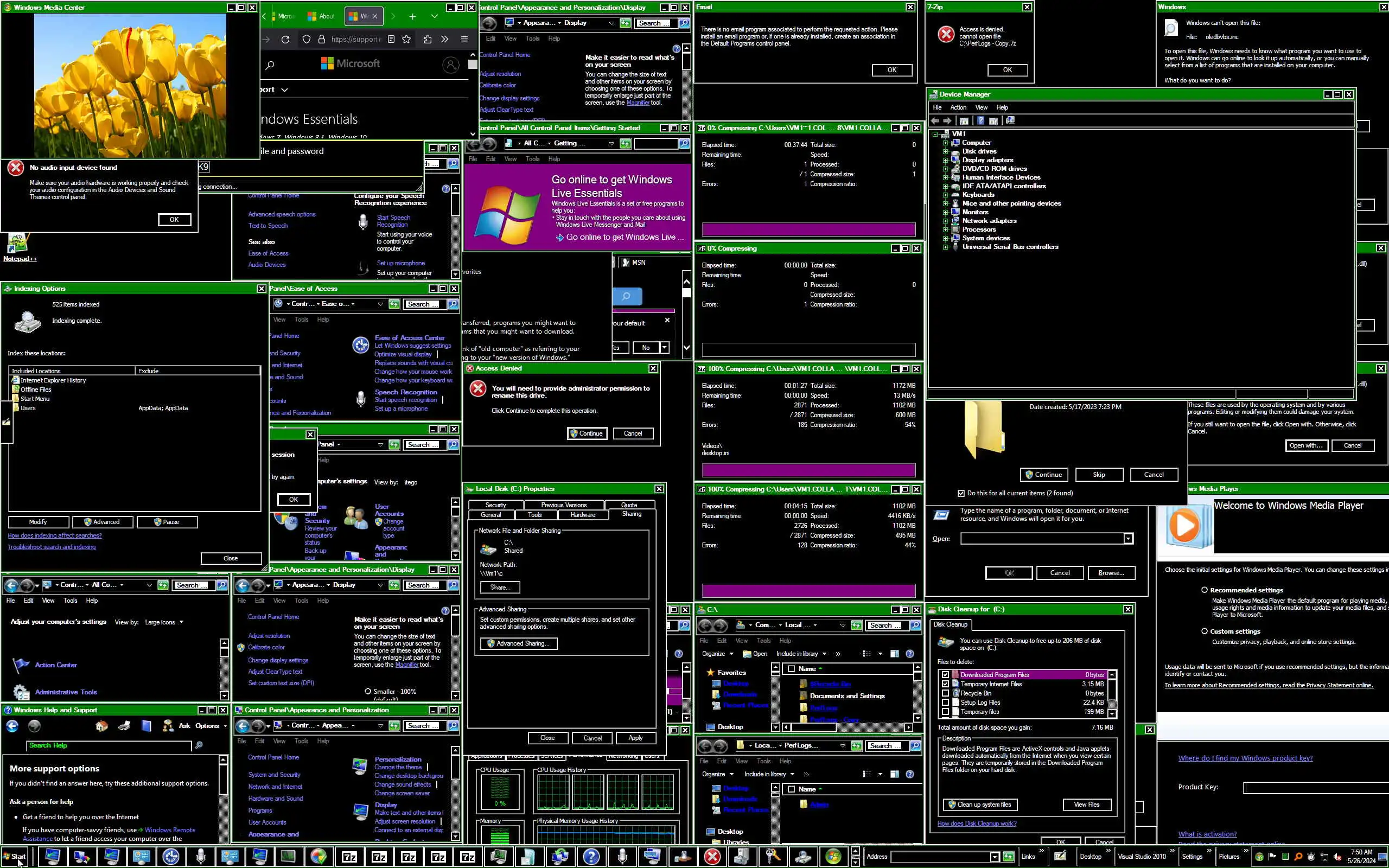1389x868 pixels.
Task: Click the Product Key input field
Action: coord(1314,788)
